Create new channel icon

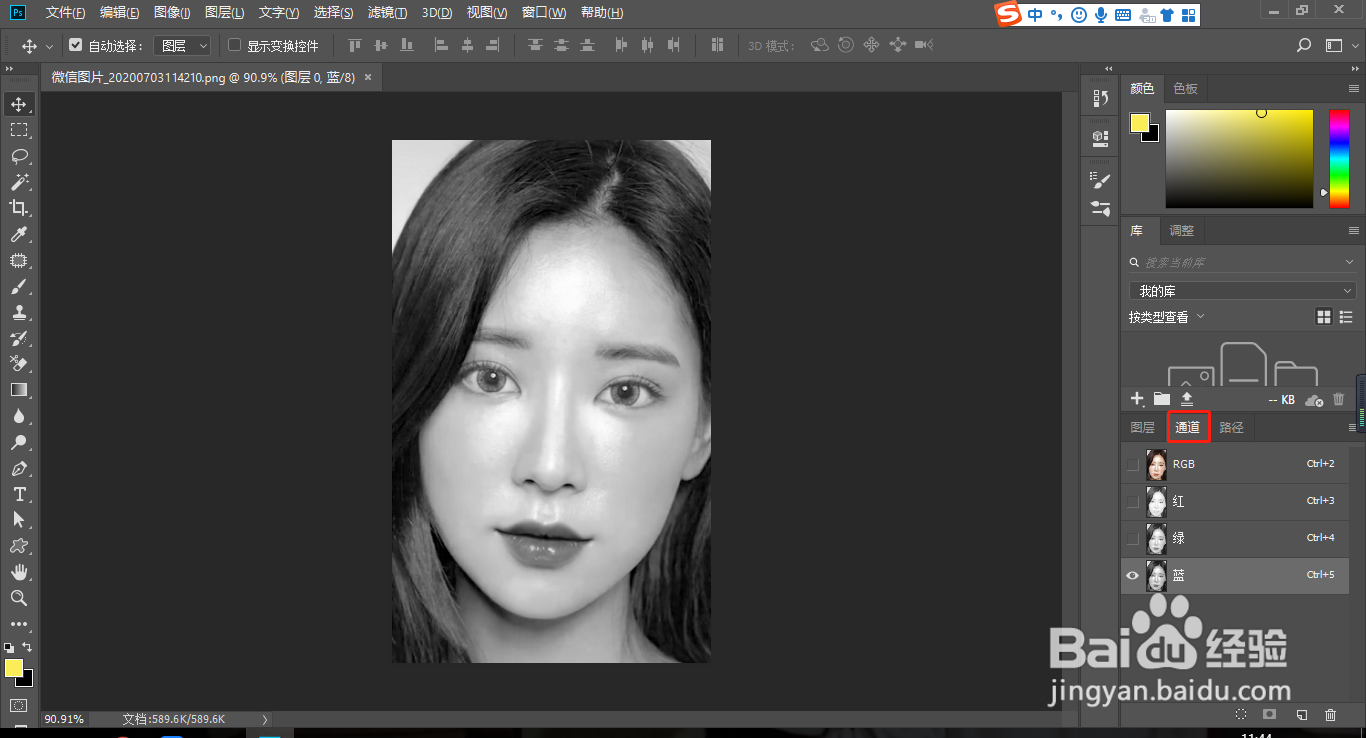(x=1301, y=714)
